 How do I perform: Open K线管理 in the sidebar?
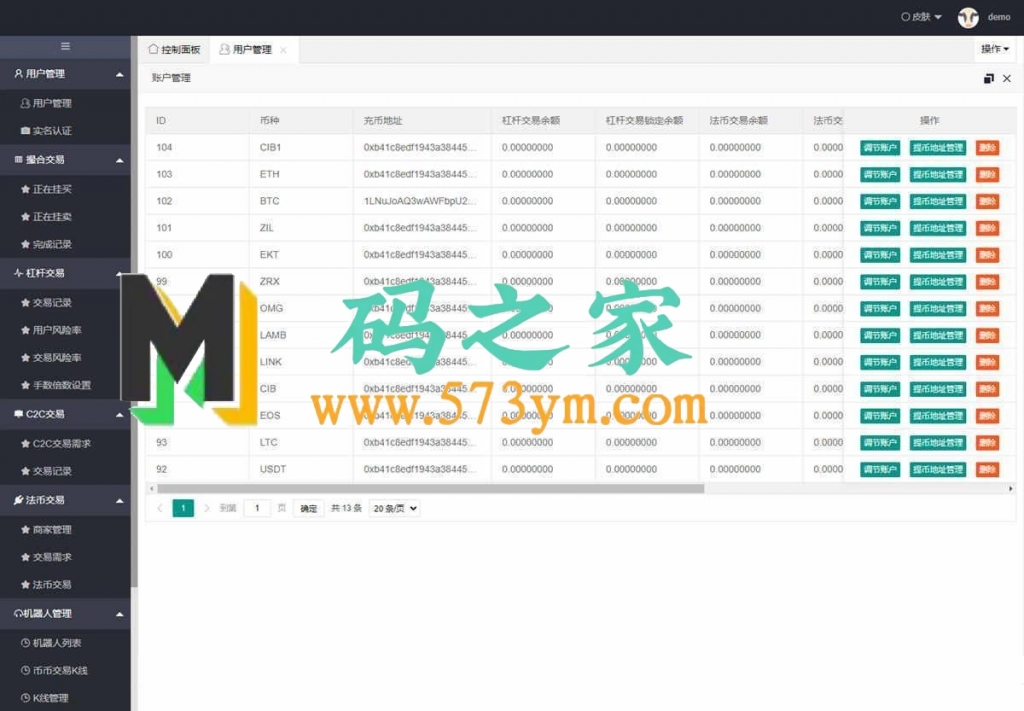coord(44,698)
